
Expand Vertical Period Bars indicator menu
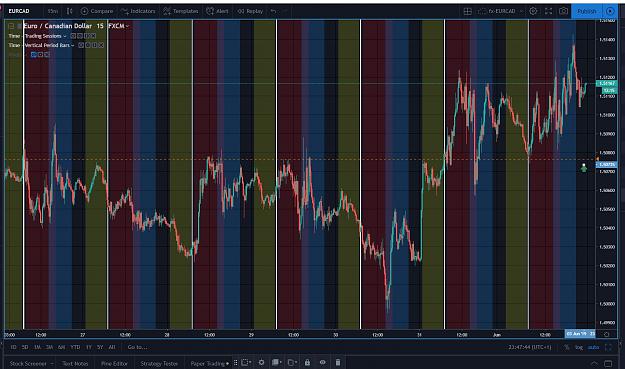tap(73, 45)
